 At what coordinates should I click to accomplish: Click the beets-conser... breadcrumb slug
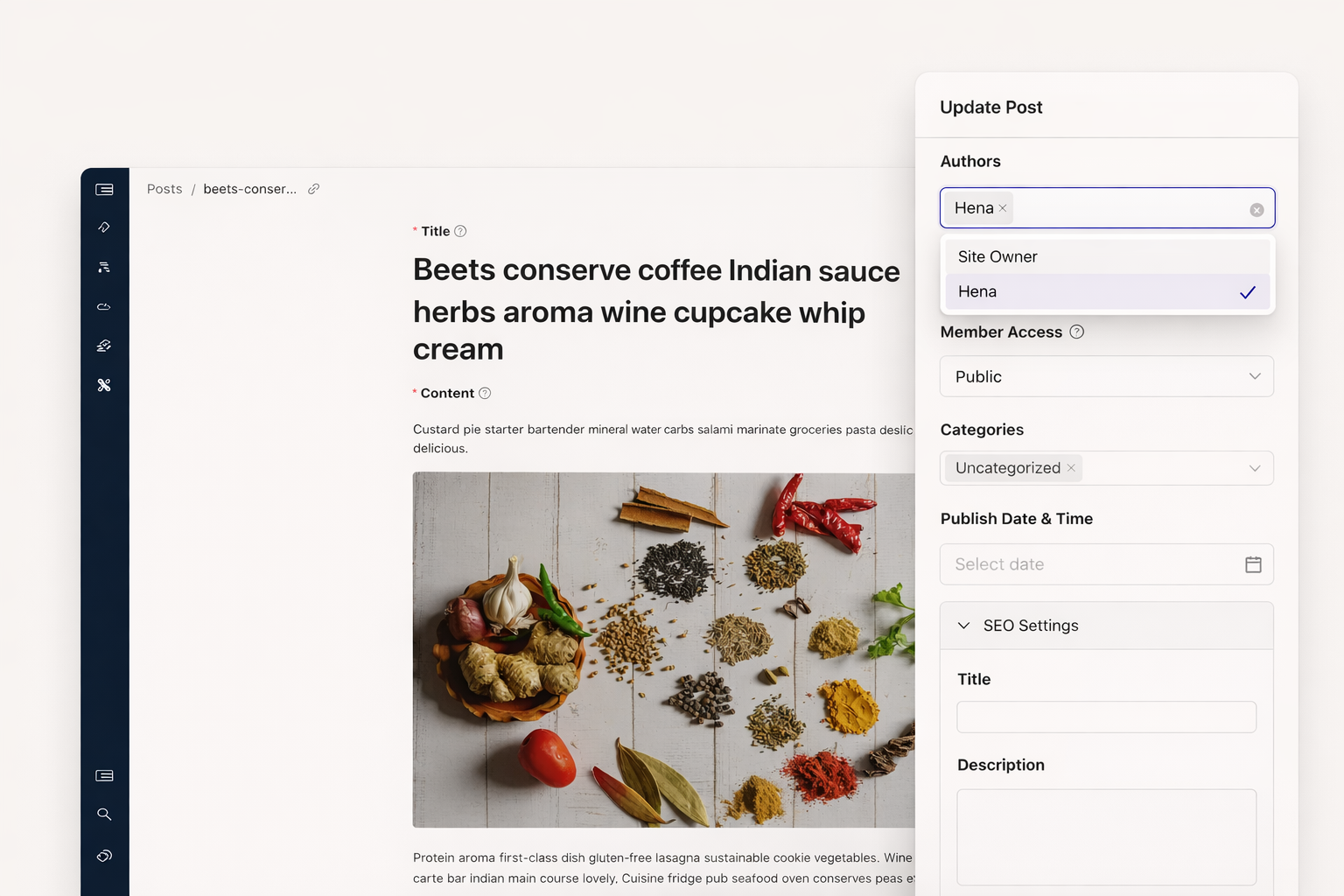[x=249, y=189]
